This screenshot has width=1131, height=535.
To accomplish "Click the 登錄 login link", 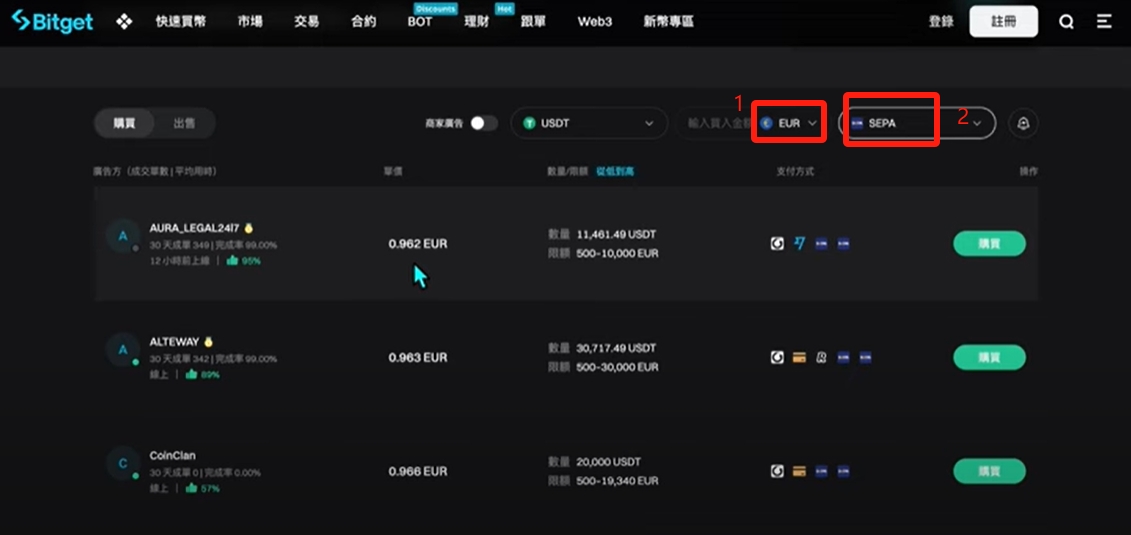I will coord(941,22).
